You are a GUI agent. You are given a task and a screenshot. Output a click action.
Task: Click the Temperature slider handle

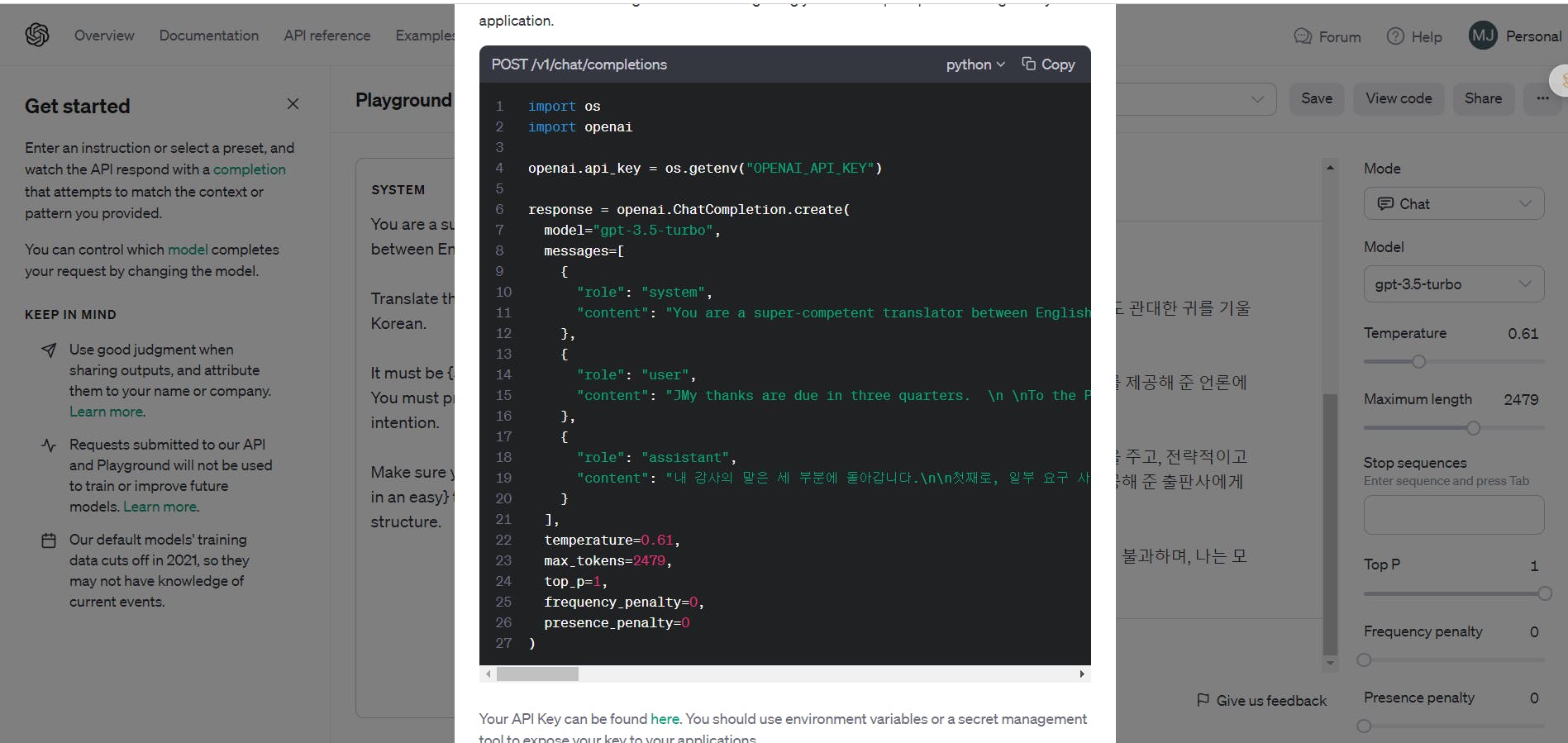pyautogui.click(x=1418, y=361)
